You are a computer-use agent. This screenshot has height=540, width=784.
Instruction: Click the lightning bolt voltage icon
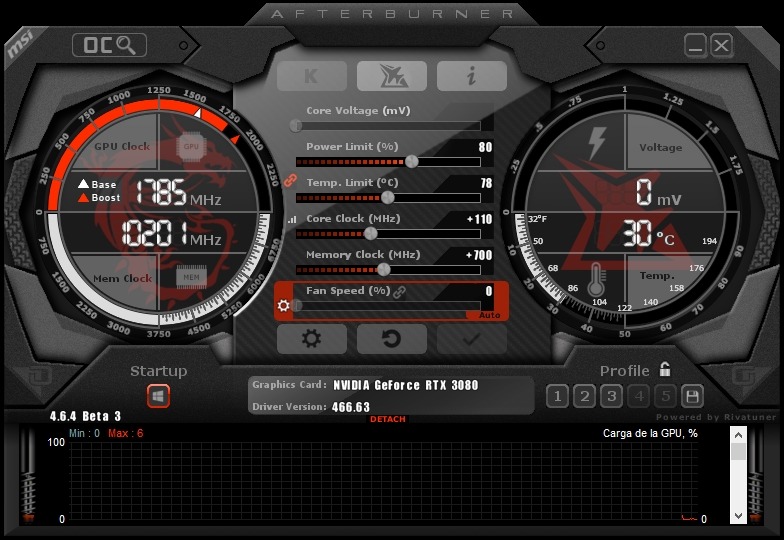[x=596, y=143]
